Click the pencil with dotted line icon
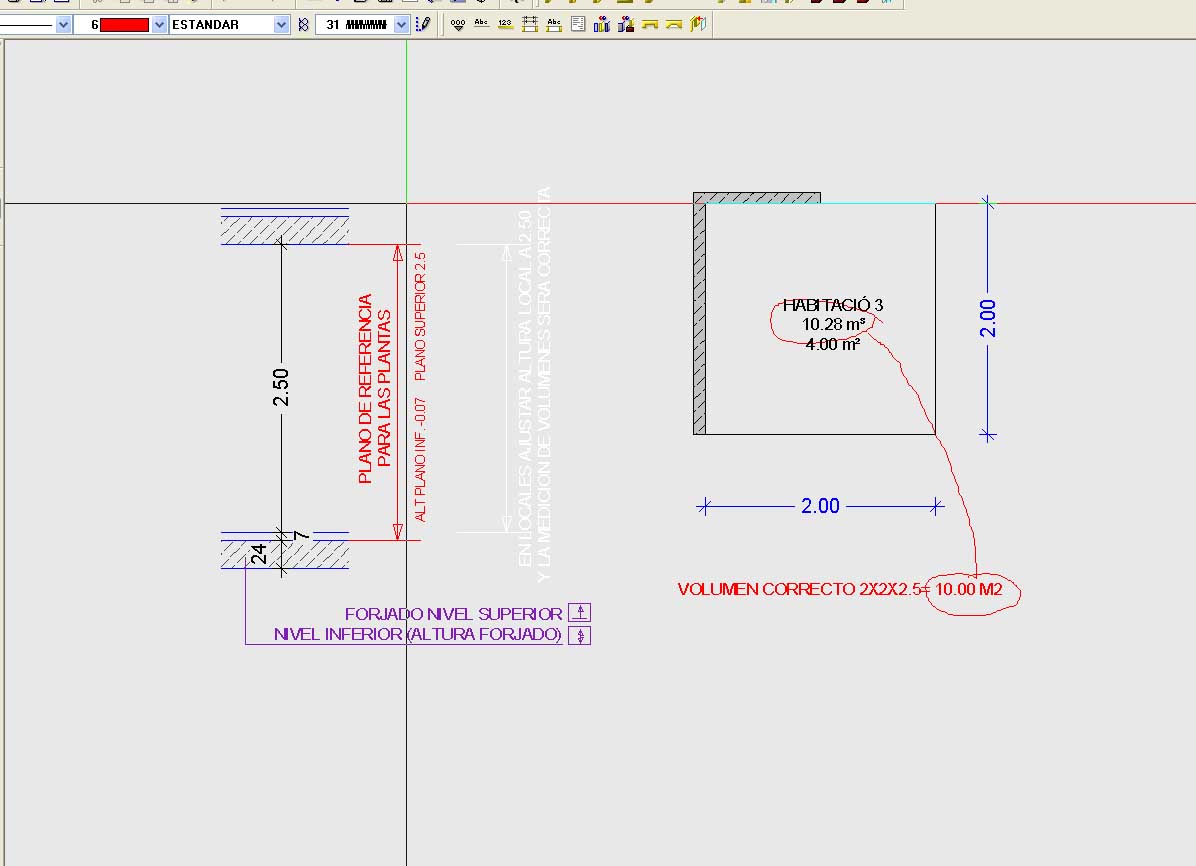This screenshot has width=1196, height=866. (x=423, y=24)
